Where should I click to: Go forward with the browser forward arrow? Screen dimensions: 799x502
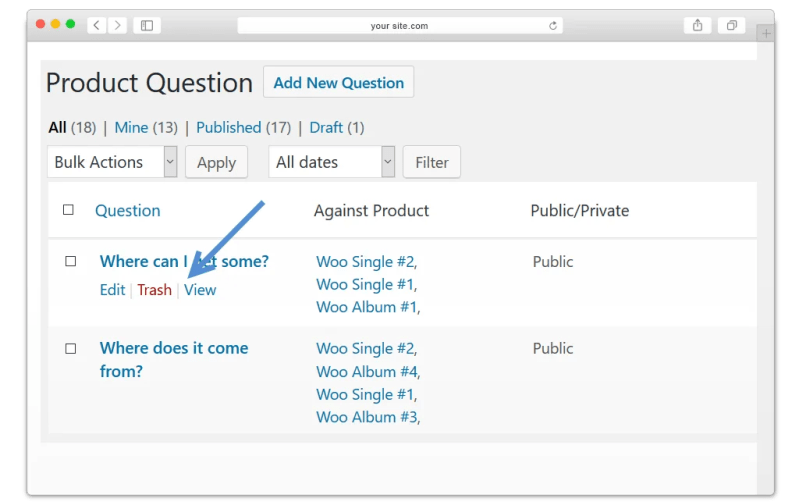(x=117, y=25)
